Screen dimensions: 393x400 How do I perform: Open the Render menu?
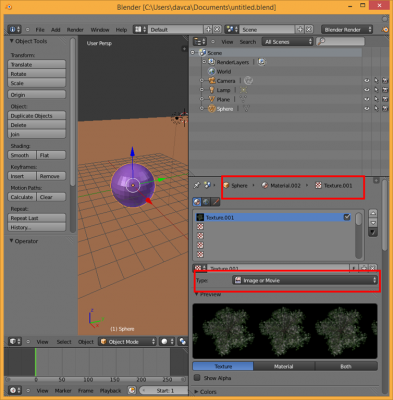pyautogui.click(x=75, y=30)
